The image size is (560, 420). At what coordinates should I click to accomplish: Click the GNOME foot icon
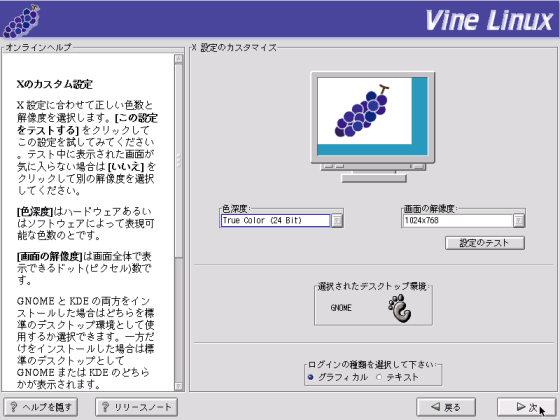click(400, 308)
